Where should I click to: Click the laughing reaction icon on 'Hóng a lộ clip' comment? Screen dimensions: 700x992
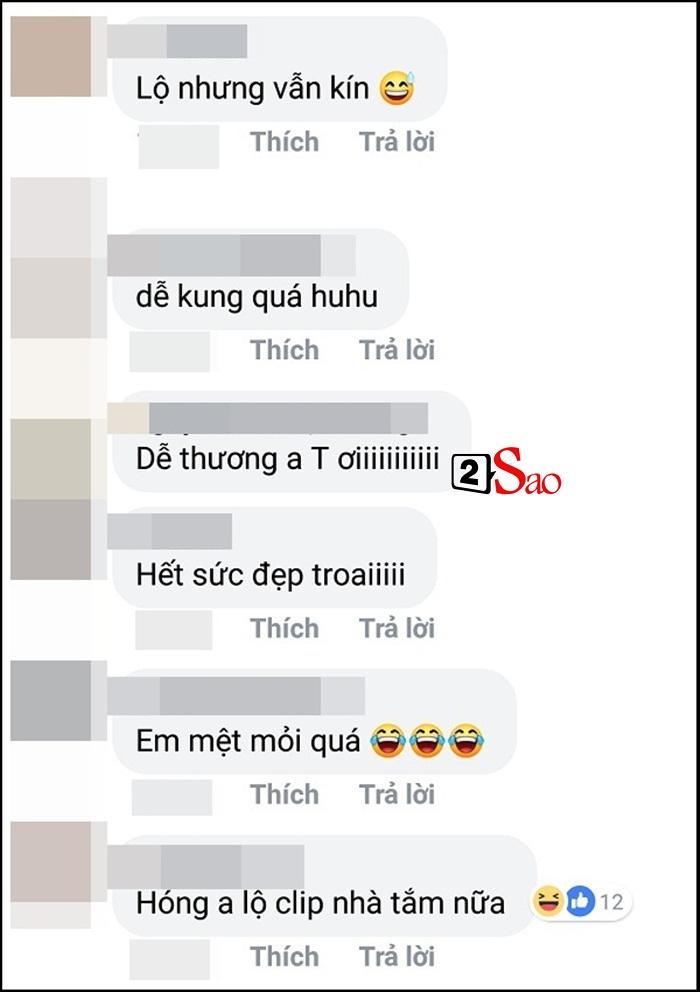tap(548, 901)
